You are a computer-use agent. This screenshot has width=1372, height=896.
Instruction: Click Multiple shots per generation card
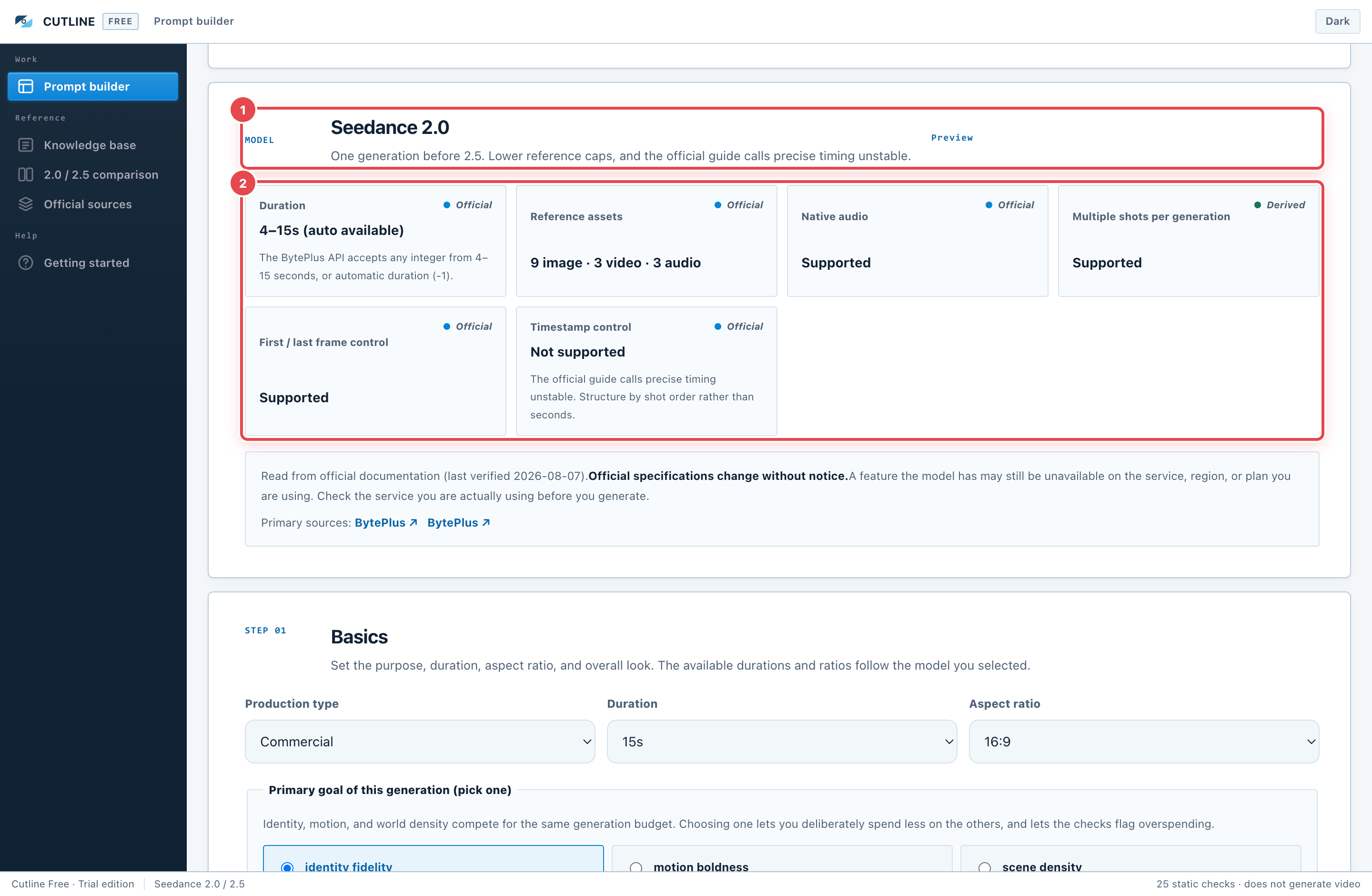[x=1188, y=241]
